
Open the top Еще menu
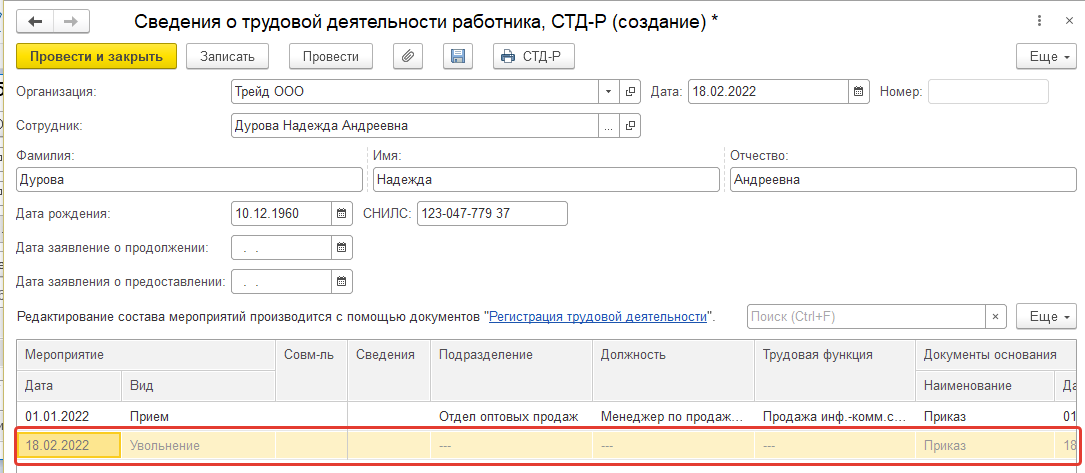tap(1046, 56)
